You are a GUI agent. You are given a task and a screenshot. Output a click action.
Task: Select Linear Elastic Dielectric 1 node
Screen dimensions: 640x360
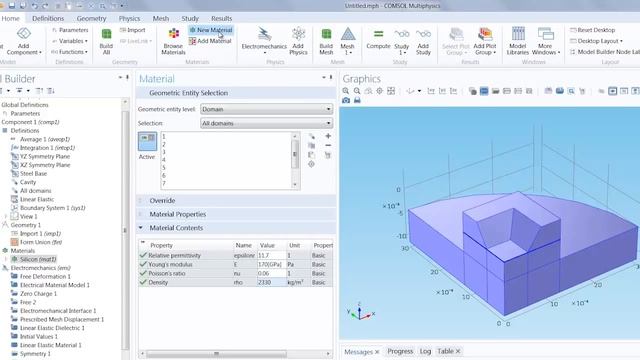[x=52, y=328]
